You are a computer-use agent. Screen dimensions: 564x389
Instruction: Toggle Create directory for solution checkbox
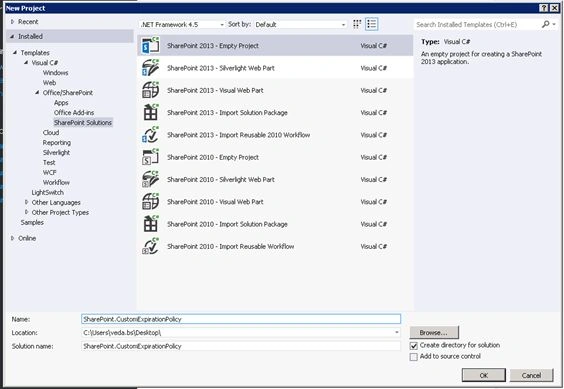414,345
